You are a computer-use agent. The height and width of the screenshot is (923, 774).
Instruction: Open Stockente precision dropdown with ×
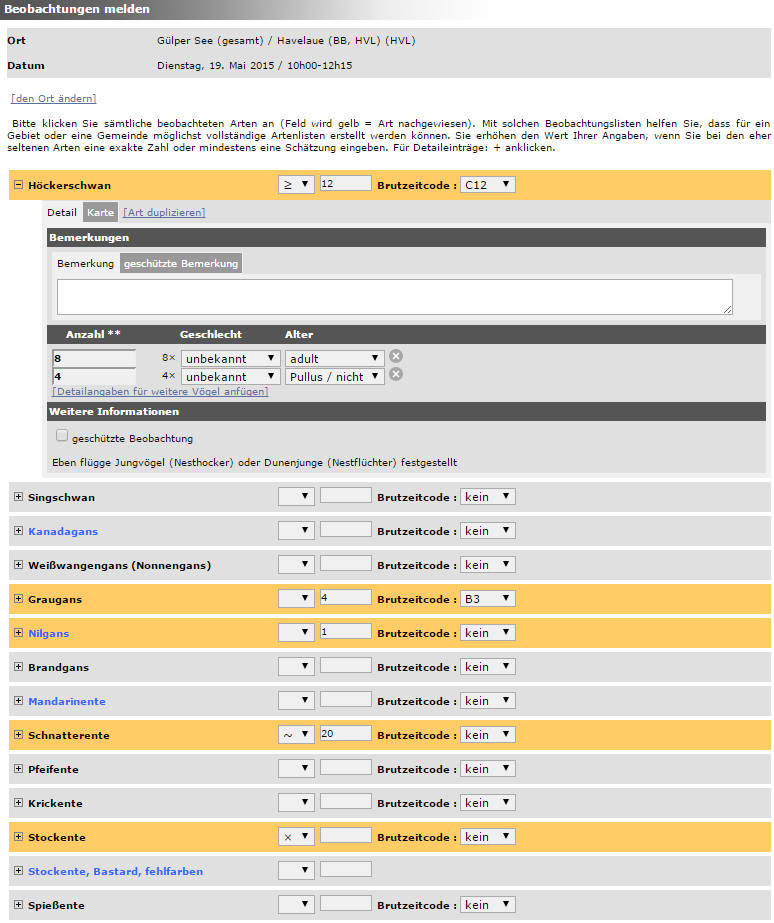point(296,836)
